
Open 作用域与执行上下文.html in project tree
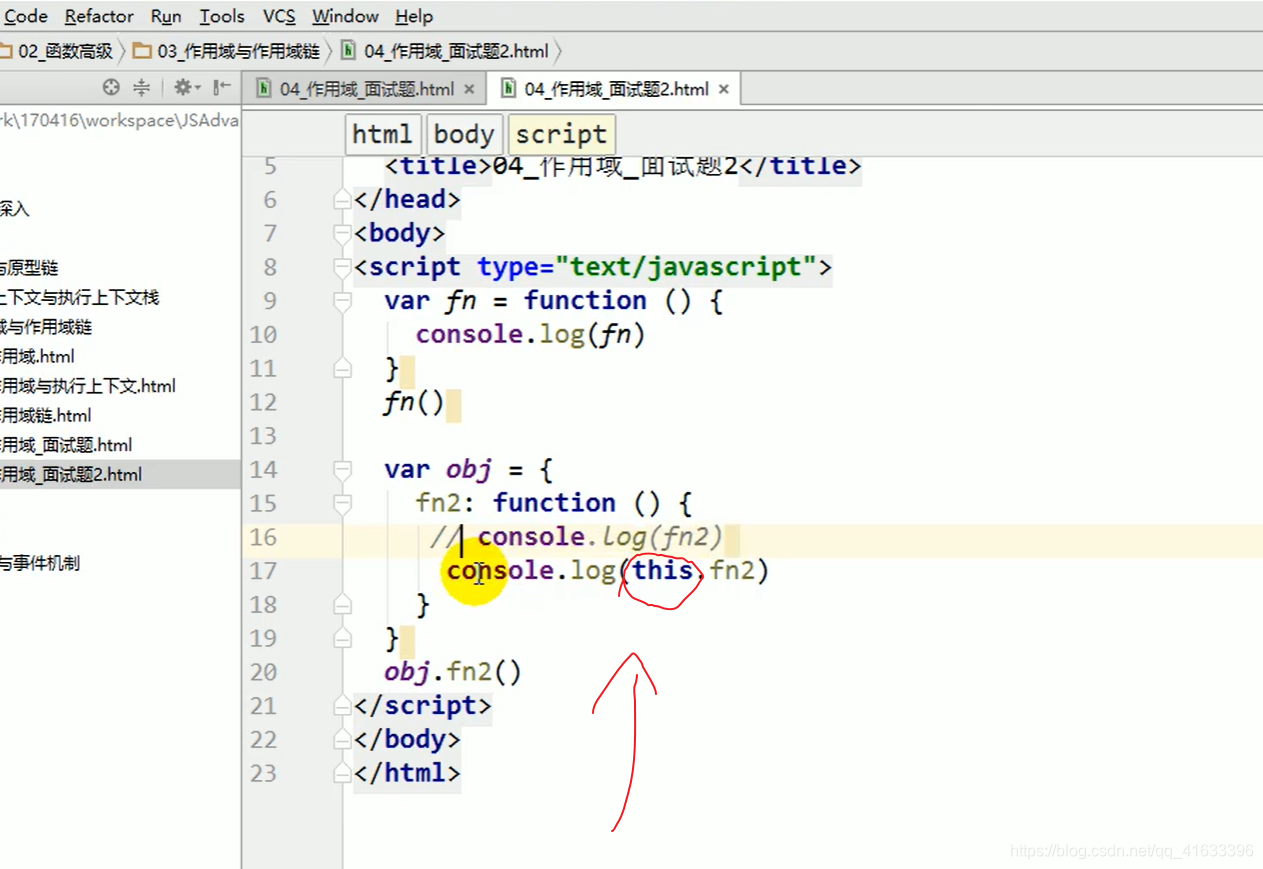click(88, 386)
